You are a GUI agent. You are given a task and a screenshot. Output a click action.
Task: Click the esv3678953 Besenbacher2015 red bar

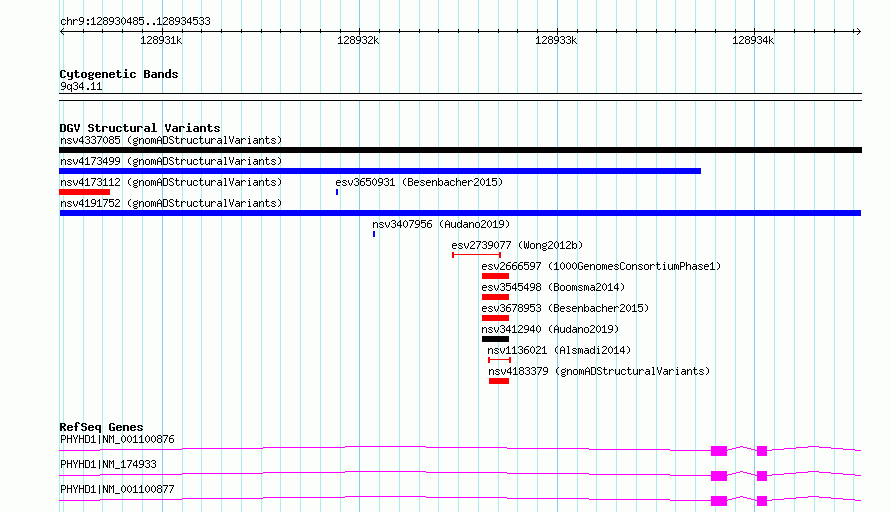tap(496, 318)
